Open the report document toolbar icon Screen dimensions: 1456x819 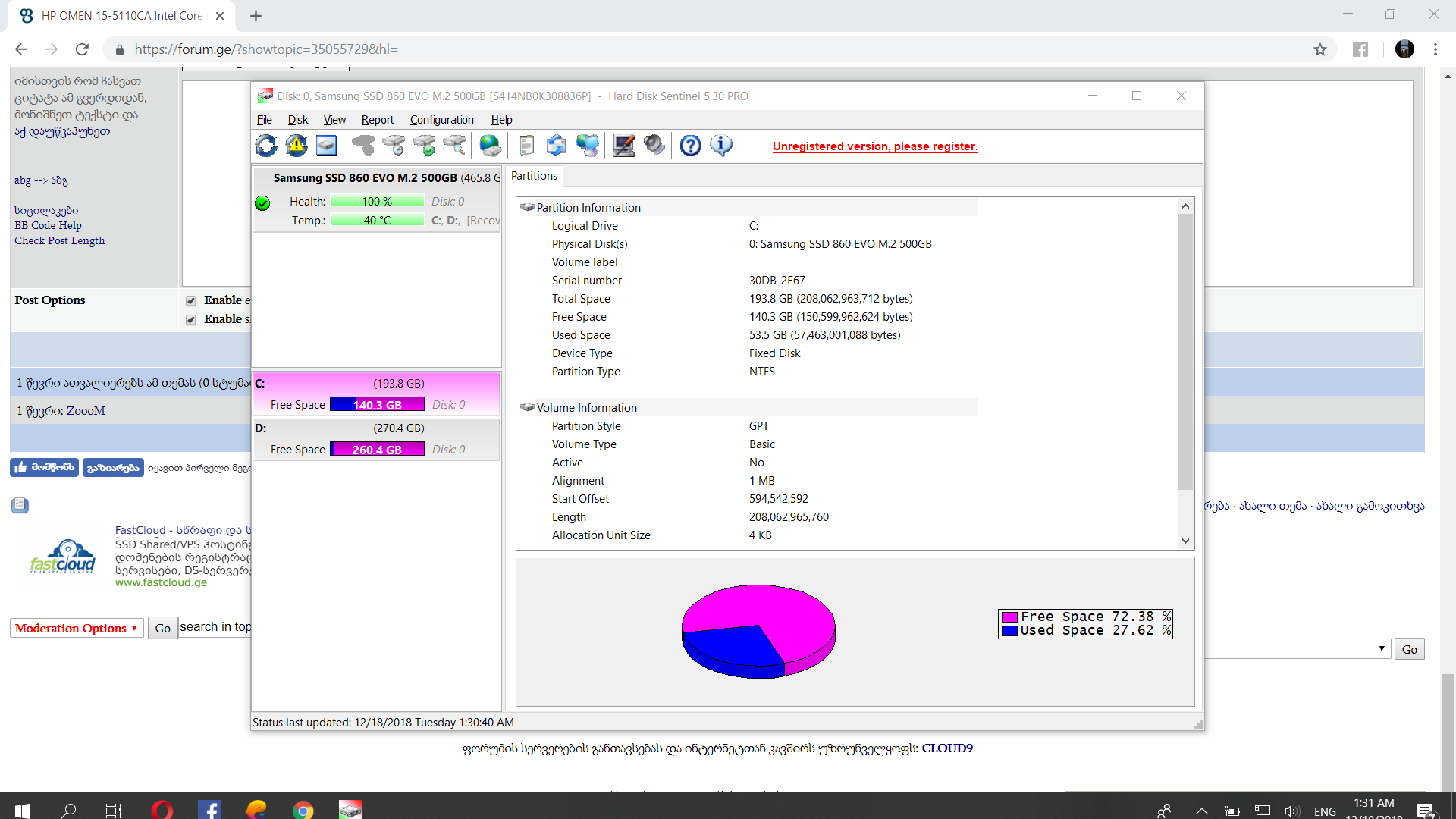point(526,146)
